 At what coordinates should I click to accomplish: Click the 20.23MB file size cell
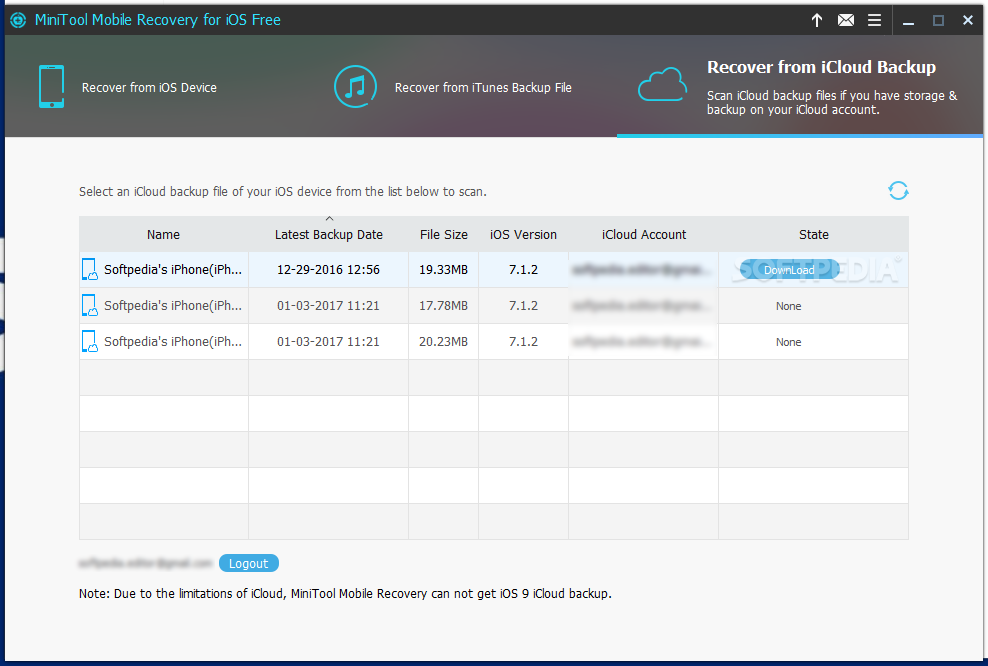click(444, 342)
